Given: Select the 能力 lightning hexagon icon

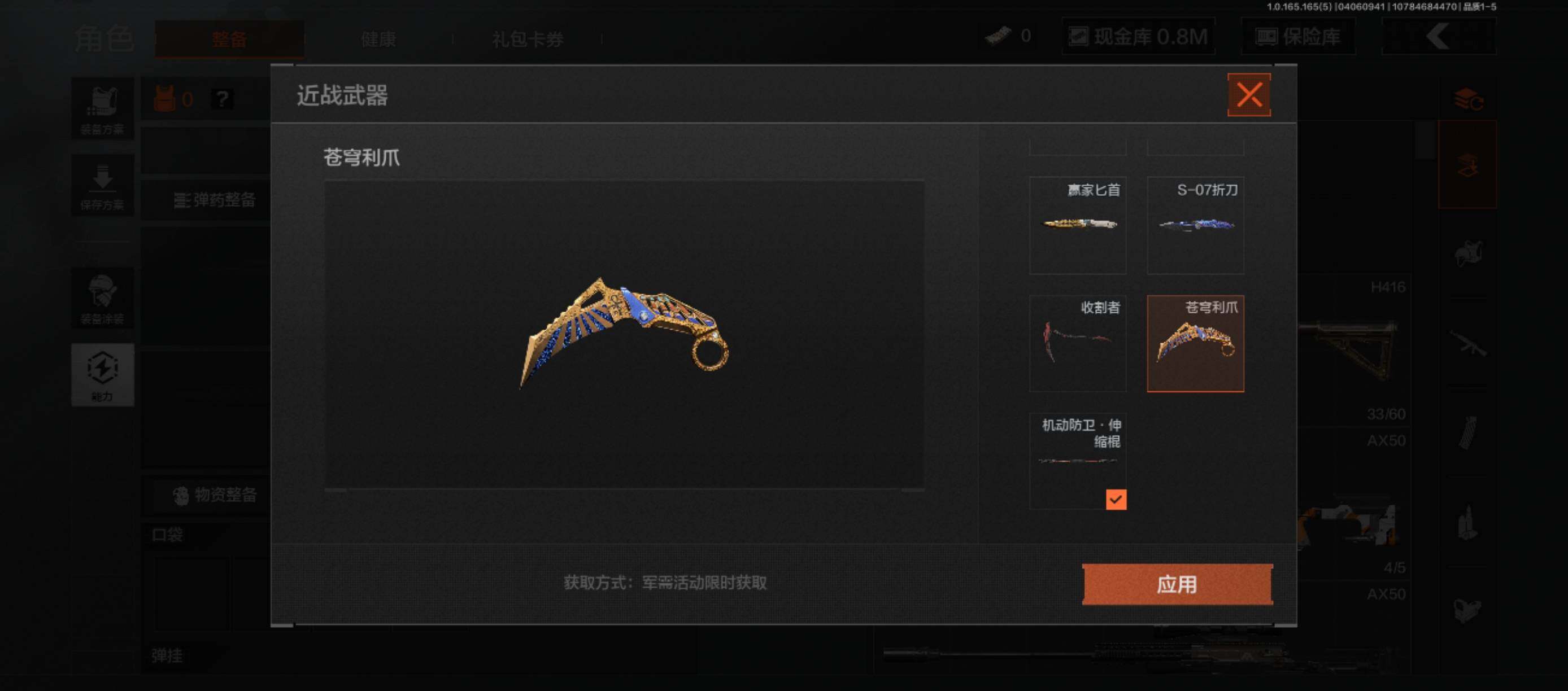Looking at the screenshot, I should pos(102,375).
